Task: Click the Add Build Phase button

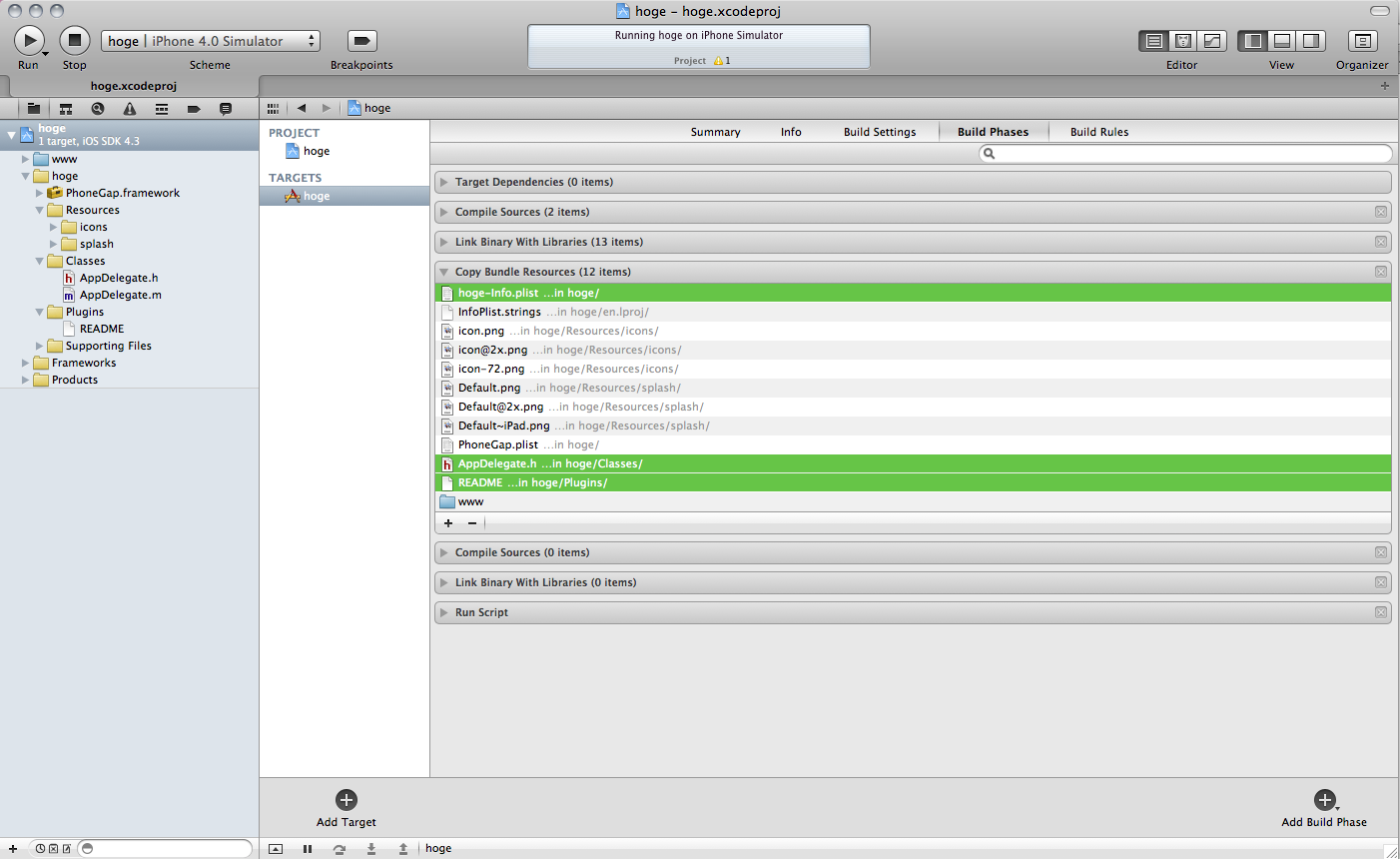Action: [1324, 800]
